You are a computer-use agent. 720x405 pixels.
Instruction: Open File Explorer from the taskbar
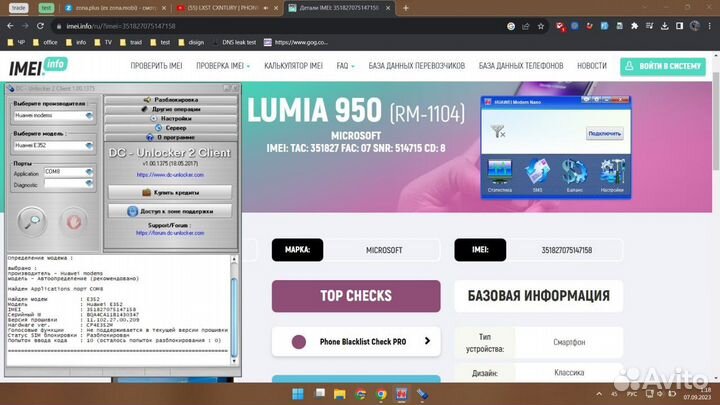[x=340, y=394]
